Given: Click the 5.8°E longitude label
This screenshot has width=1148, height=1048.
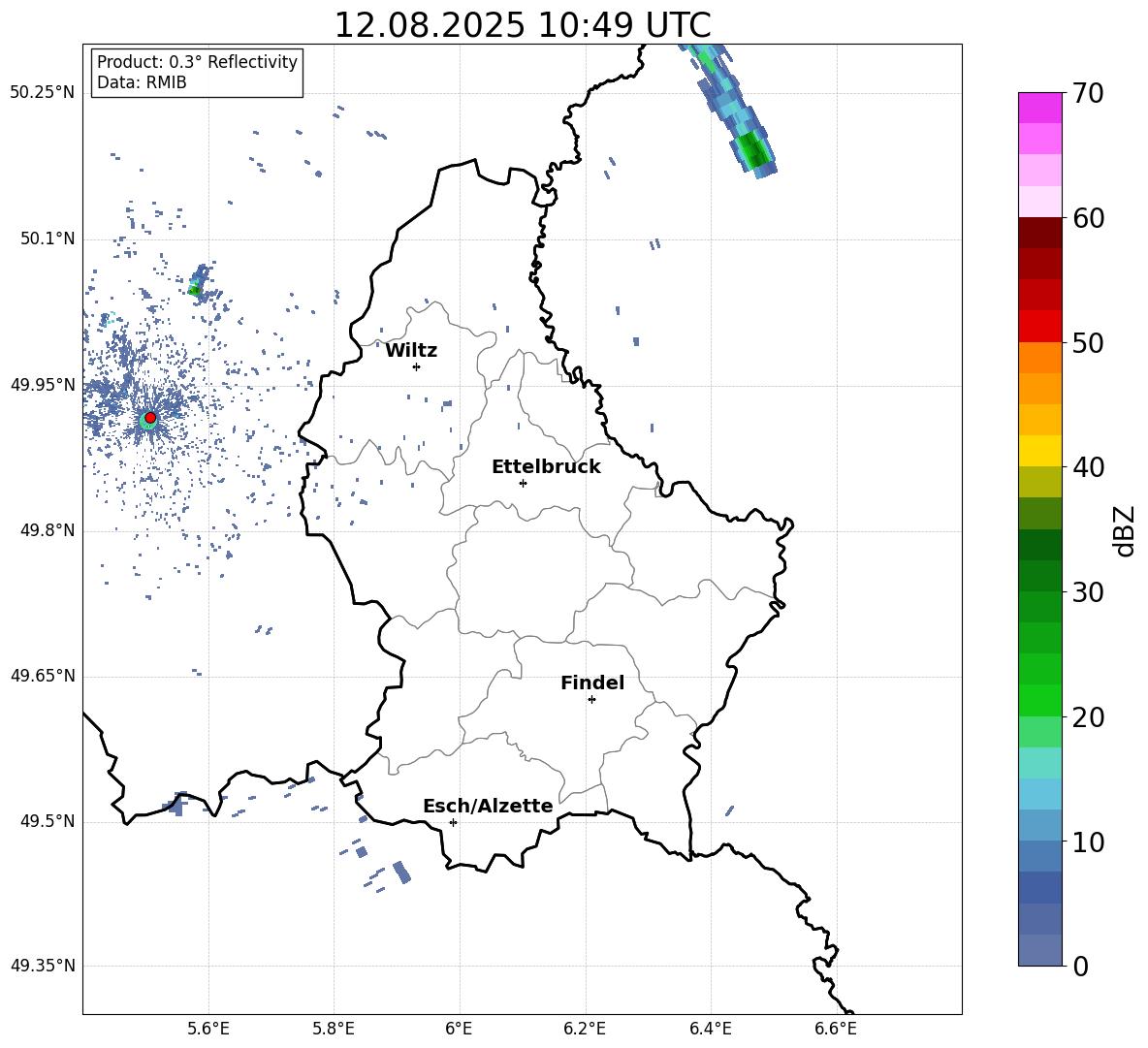Looking at the screenshot, I should [x=334, y=1029].
